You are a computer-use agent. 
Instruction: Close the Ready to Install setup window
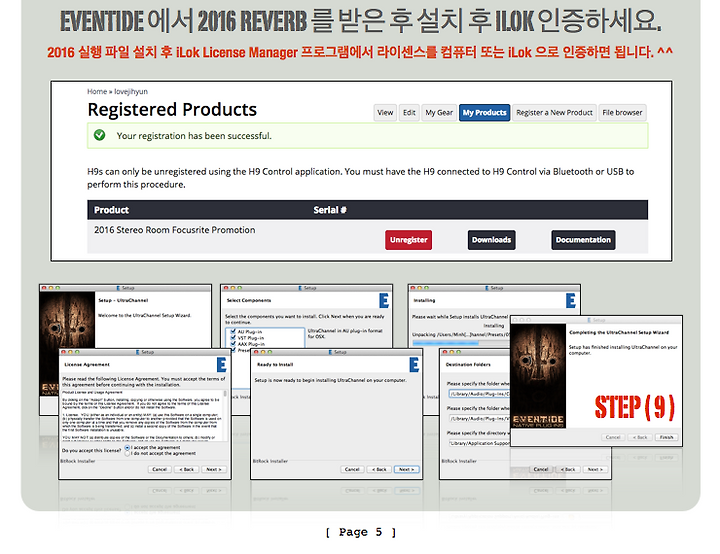256,352
